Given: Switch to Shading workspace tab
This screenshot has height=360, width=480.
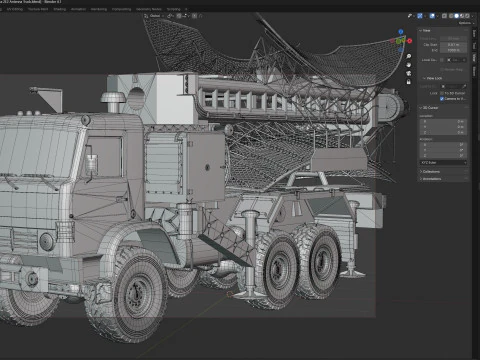Looking at the screenshot, I should [60, 9].
